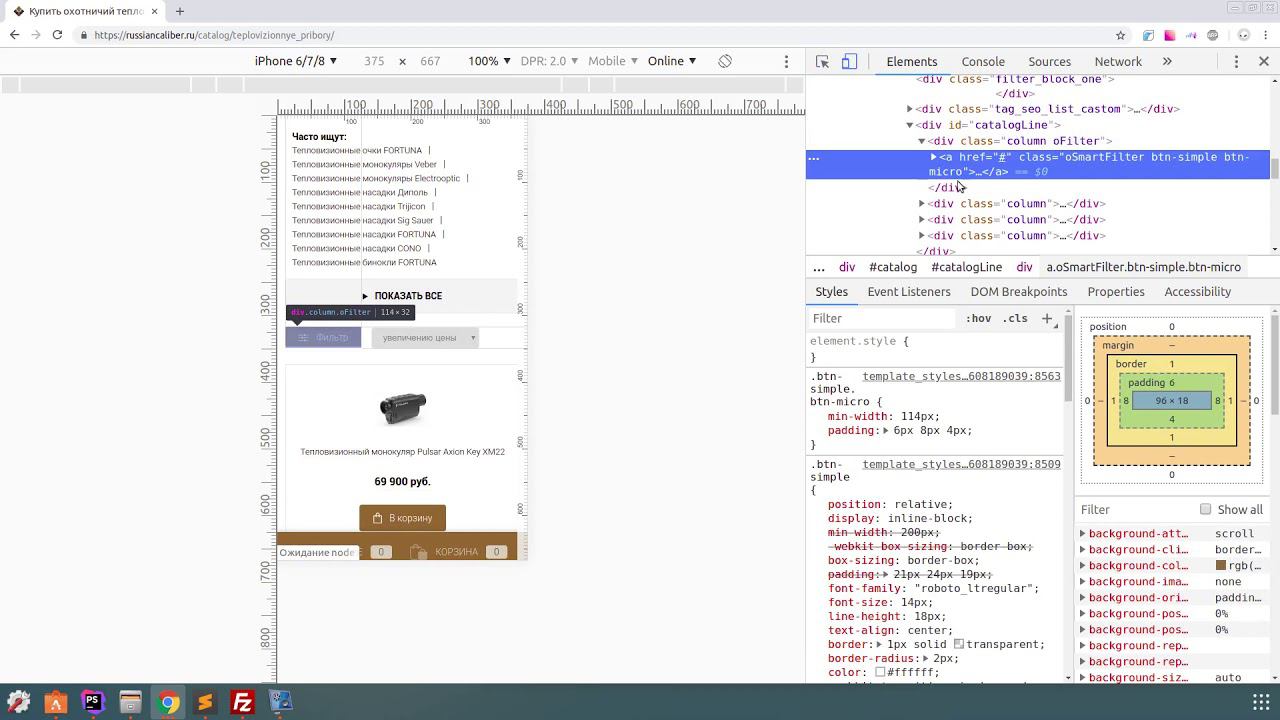Open Sublime Text from the taskbar
Viewport: 1280px width, 720px height.
[x=205, y=702]
